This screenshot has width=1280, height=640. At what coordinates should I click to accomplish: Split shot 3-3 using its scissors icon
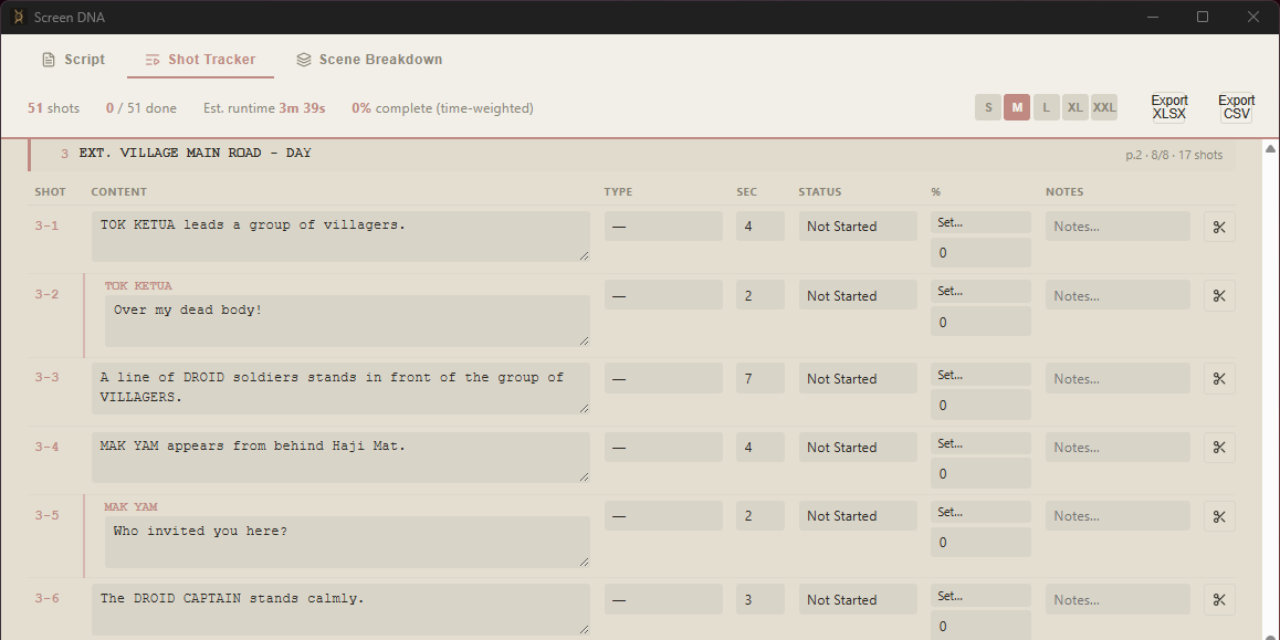click(x=1219, y=379)
